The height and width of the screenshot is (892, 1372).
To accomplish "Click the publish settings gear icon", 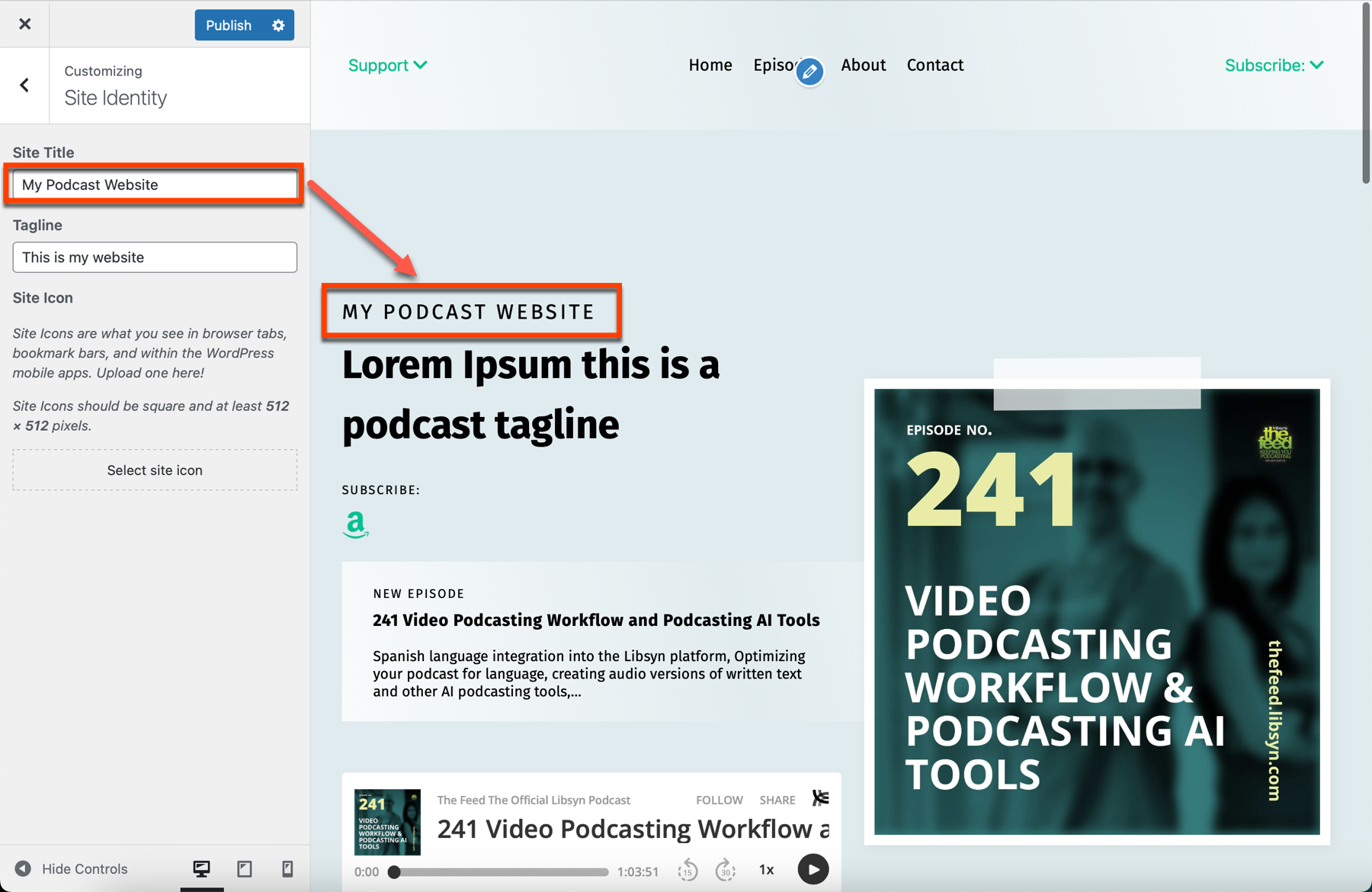I will tap(278, 25).
